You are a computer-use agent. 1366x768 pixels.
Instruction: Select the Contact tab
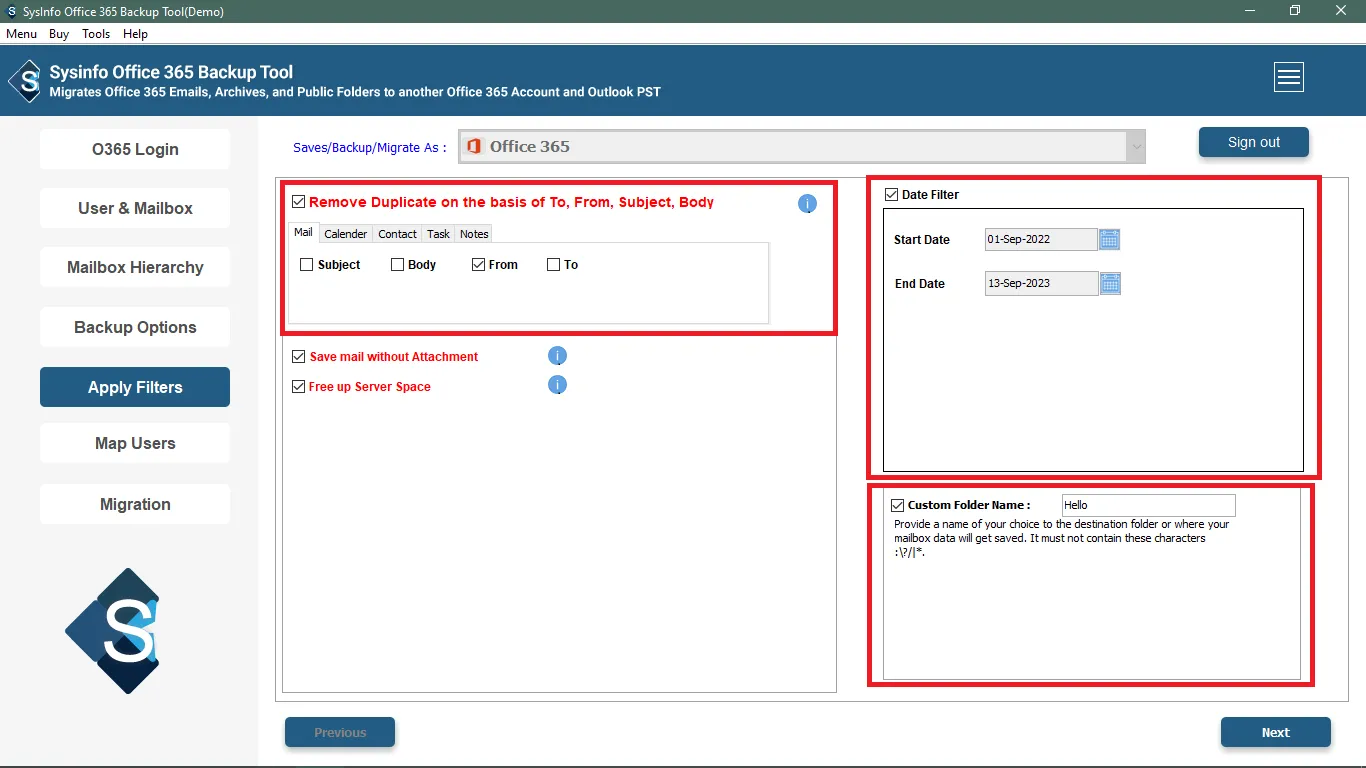(397, 234)
